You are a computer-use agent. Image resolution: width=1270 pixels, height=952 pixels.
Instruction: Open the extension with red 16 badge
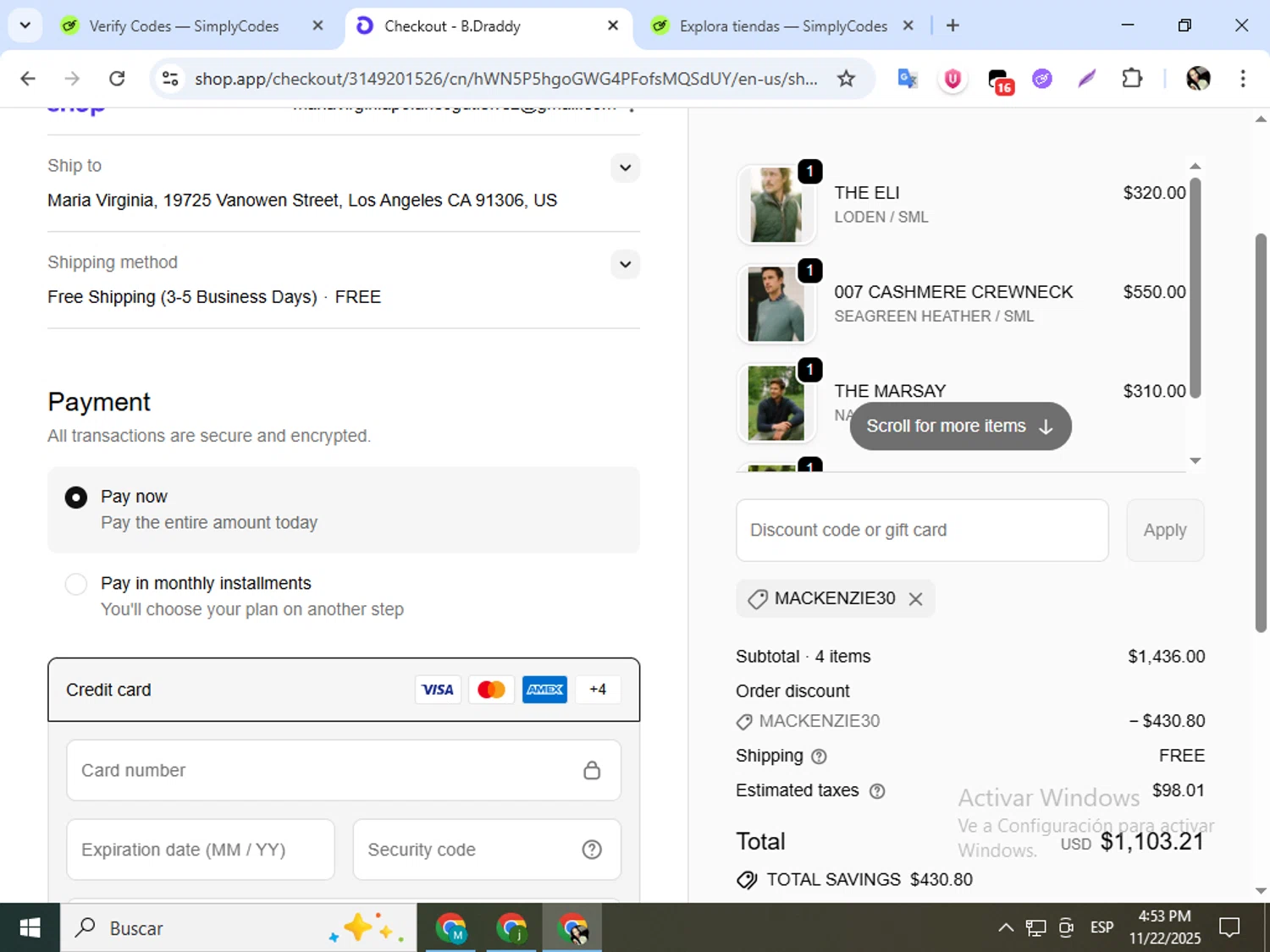coord(1000,80)
